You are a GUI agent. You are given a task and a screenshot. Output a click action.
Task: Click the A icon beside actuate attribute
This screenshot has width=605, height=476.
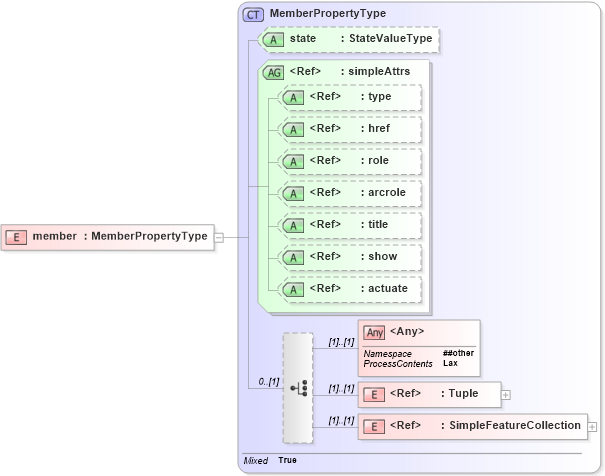(293, 290)
